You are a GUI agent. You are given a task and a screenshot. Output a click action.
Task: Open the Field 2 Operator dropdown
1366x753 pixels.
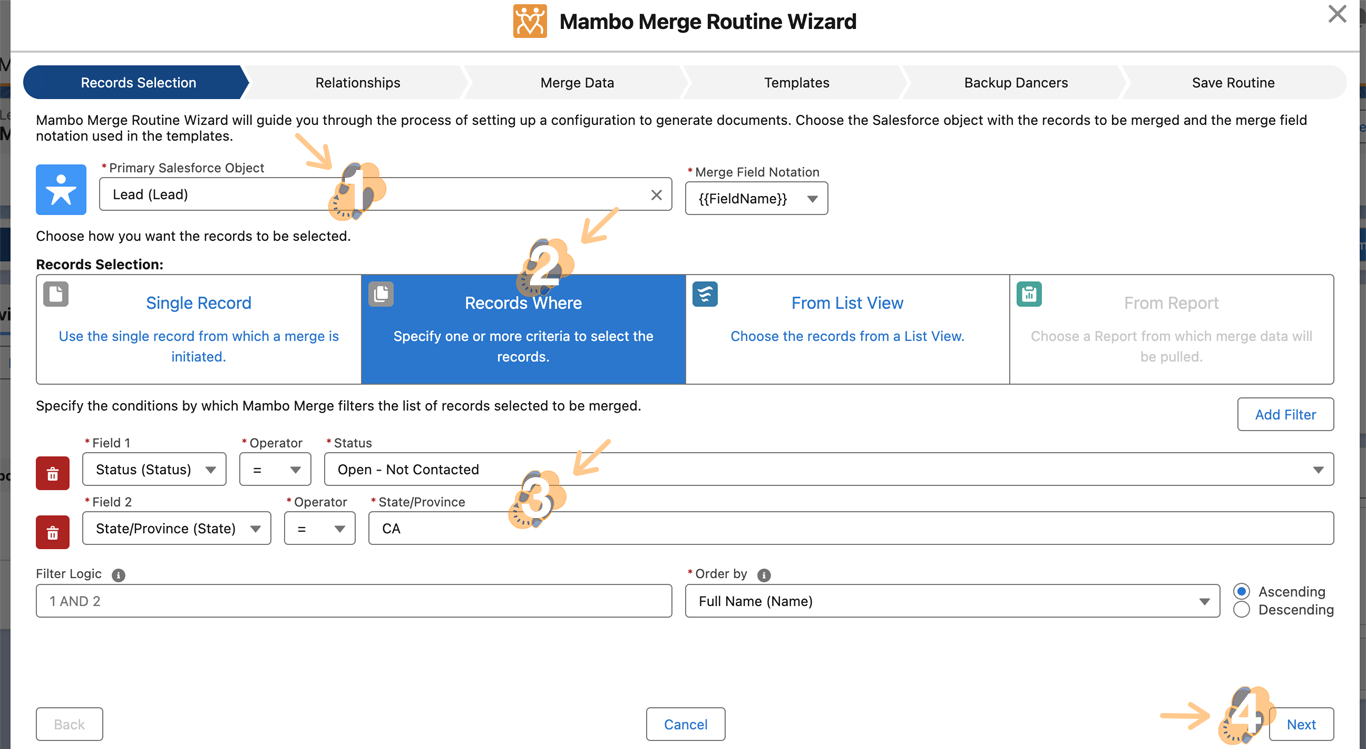[x=319, y=529]
